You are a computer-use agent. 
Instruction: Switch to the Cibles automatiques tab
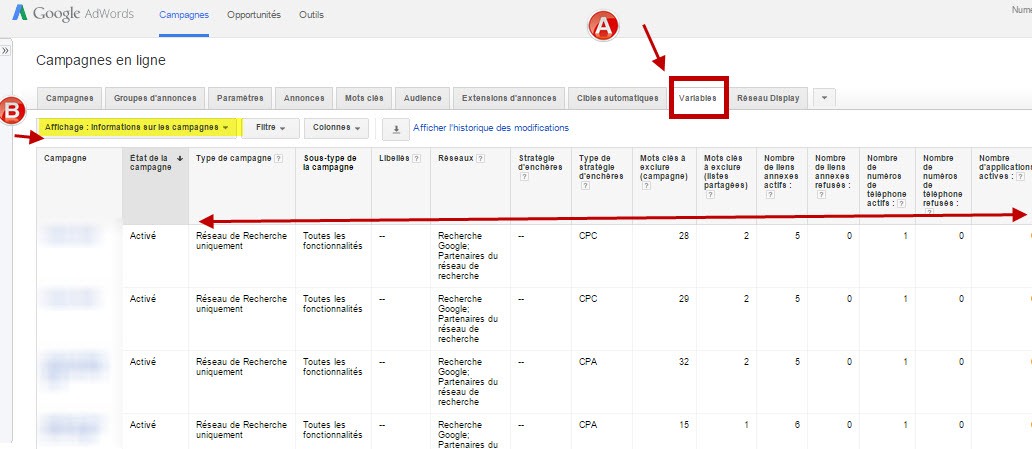click(x=617, y=98)
